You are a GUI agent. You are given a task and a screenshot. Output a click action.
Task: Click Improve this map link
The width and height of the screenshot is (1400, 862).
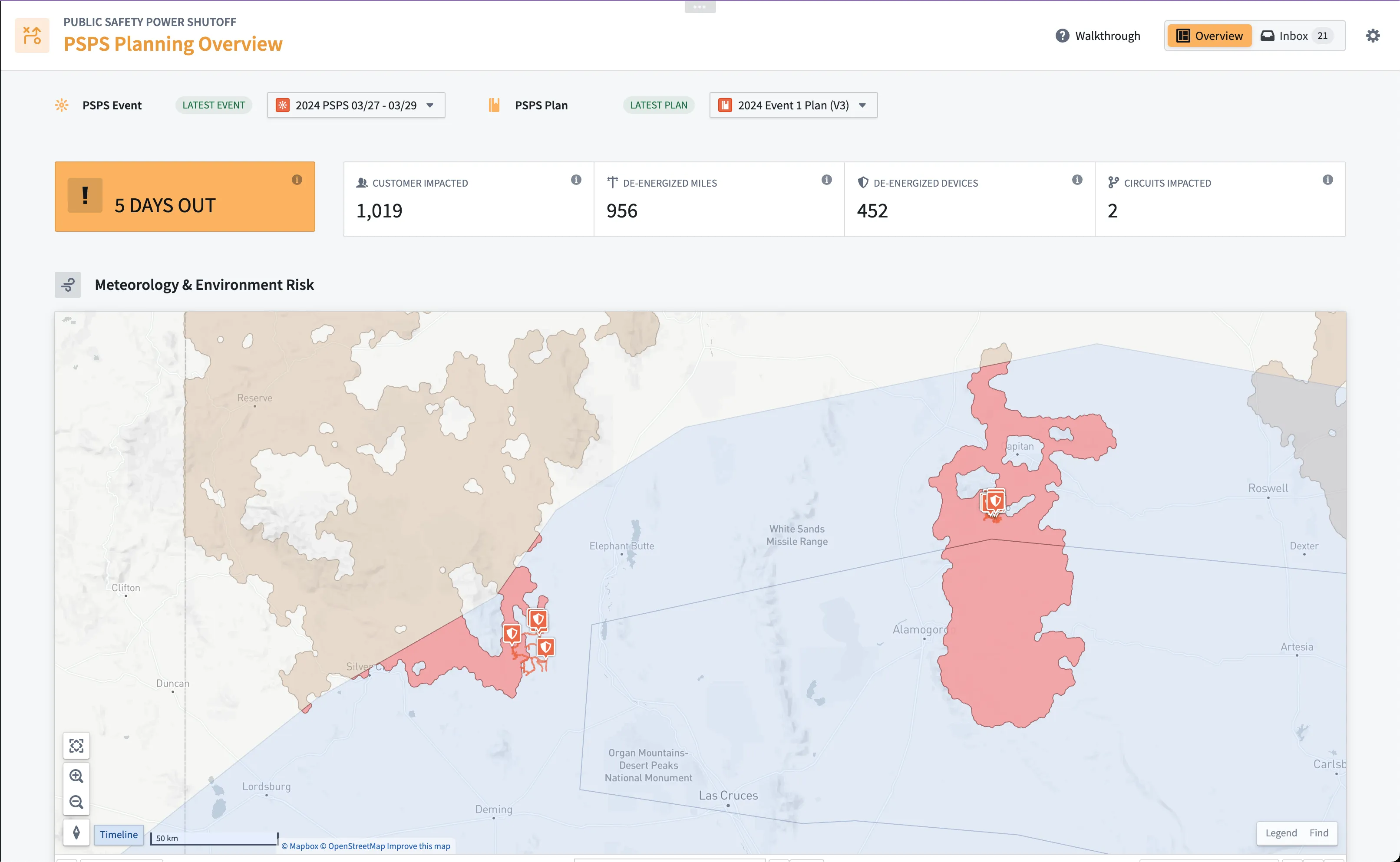point(419,846)
